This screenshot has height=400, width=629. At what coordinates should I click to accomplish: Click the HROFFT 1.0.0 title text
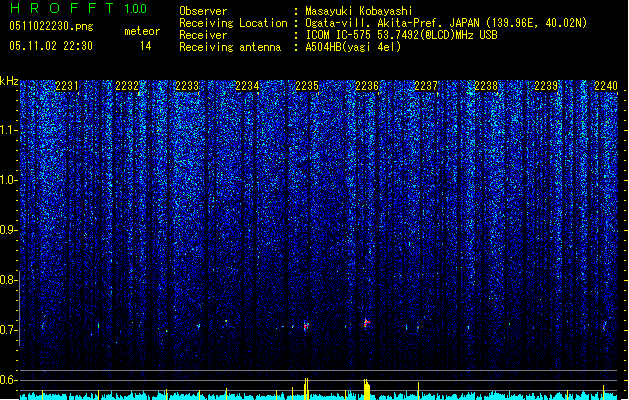[x=78, y=8]
